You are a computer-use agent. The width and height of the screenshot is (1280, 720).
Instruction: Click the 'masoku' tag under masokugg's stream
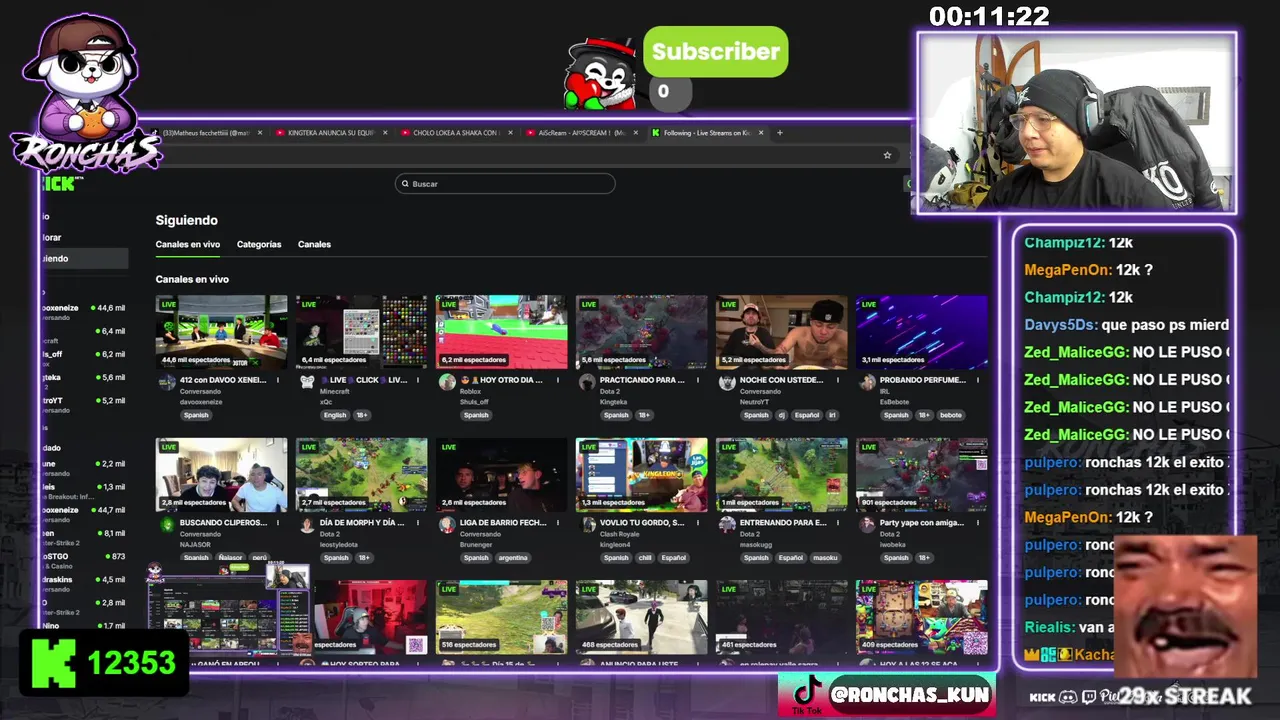tap(825, 558)
